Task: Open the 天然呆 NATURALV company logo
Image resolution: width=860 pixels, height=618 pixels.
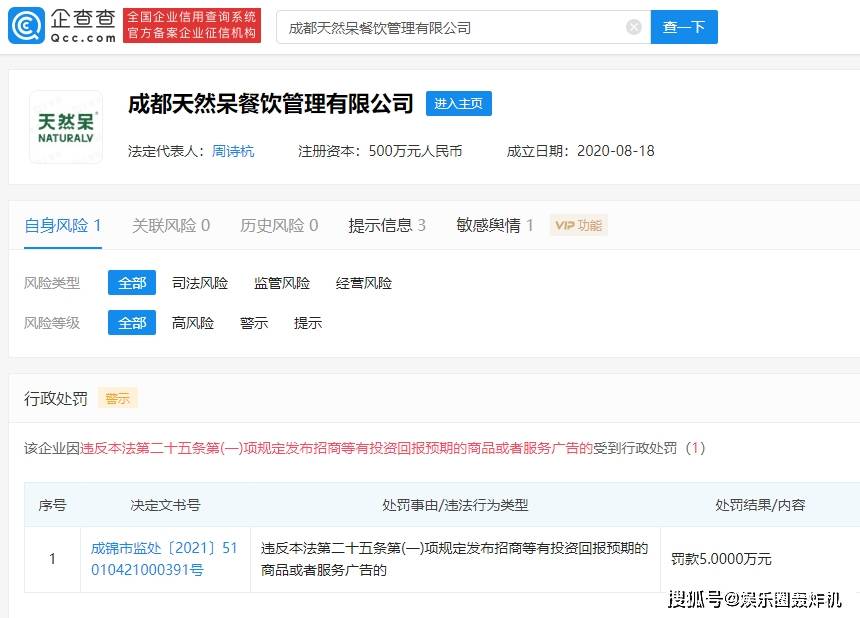Action: (66, 127)
